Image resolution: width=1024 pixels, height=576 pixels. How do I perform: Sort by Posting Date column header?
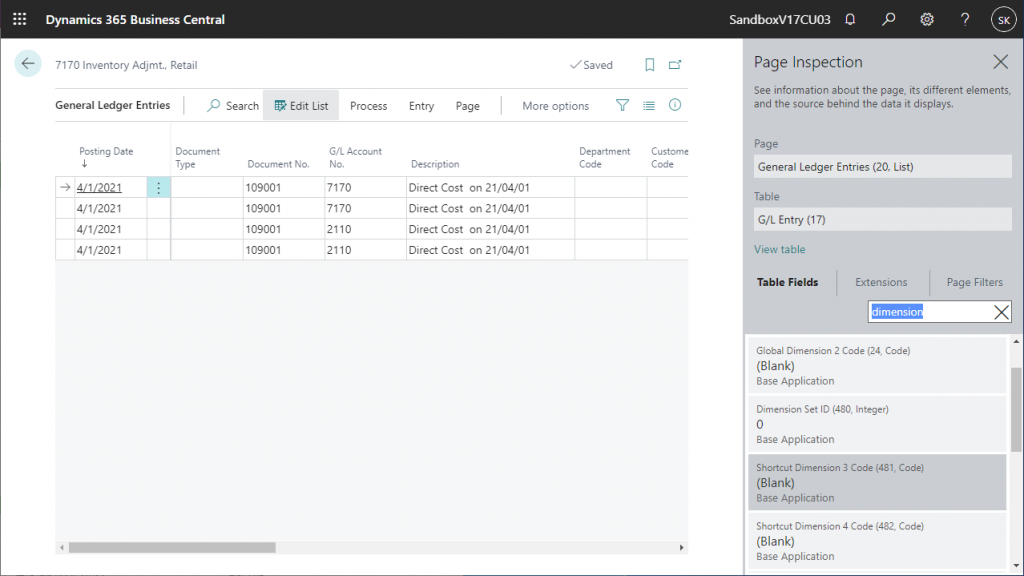click(106, 152)
